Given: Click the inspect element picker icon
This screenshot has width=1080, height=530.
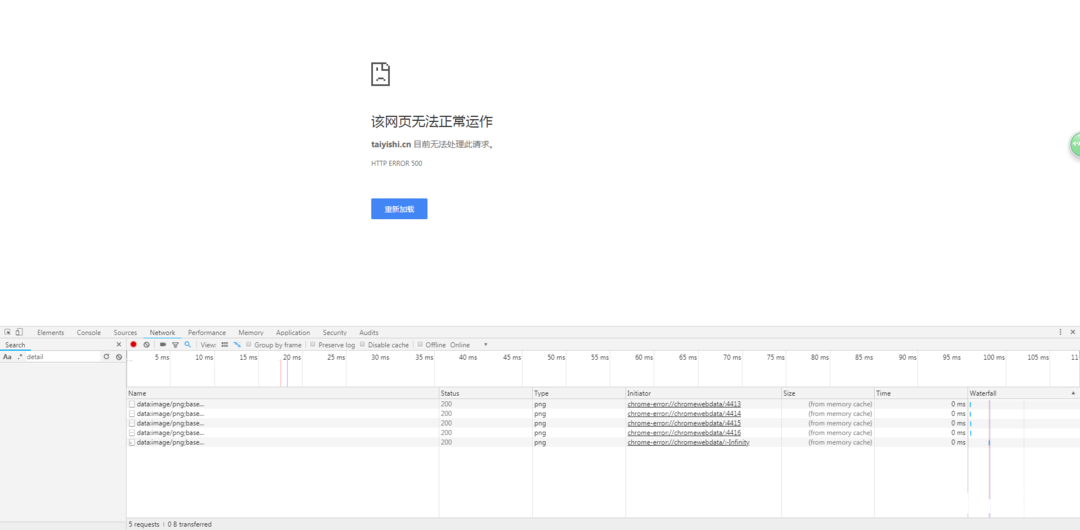Looking at the screenshot, I should click(8, 332).
